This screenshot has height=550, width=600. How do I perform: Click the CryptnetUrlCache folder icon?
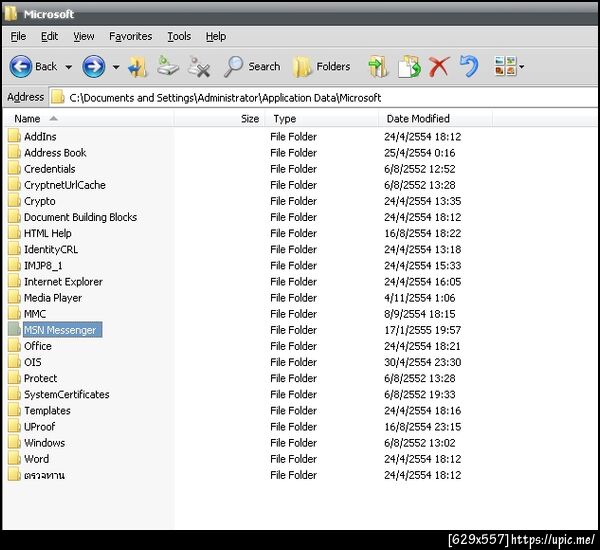point(15,184)
